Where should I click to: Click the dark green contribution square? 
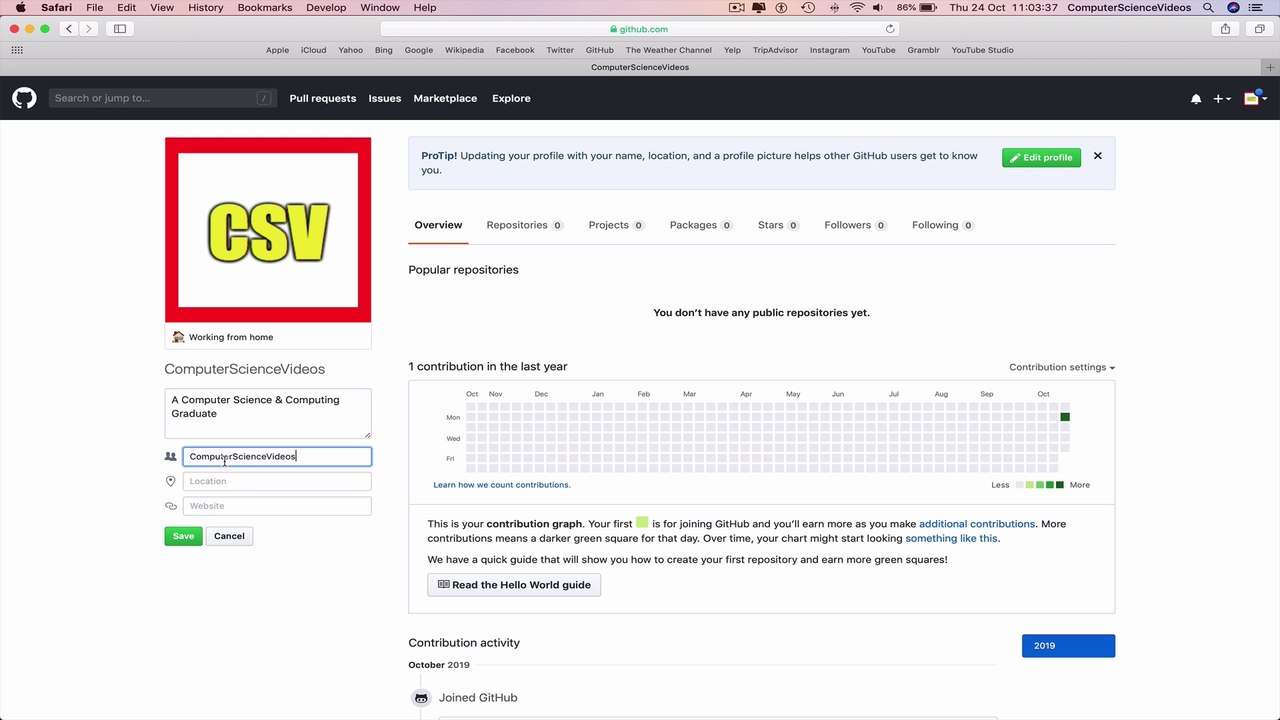[1065, 417]
